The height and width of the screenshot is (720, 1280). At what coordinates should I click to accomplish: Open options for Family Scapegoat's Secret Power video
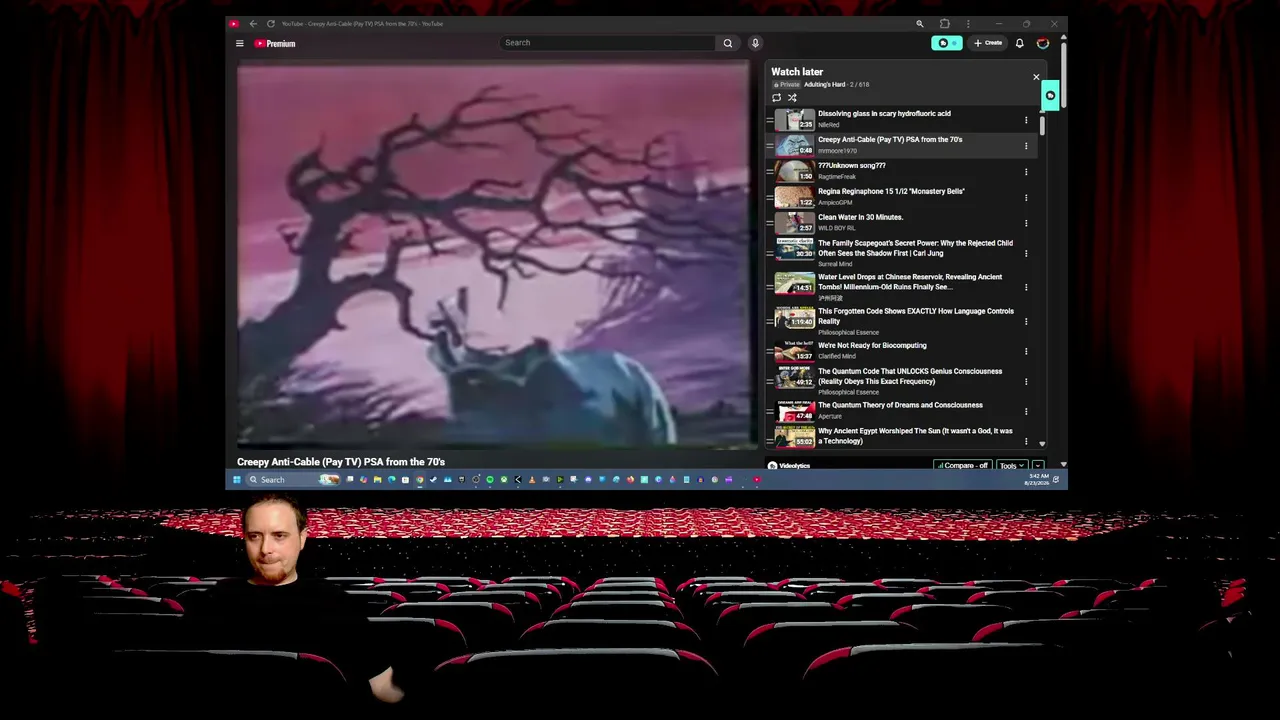[1025, 253]
